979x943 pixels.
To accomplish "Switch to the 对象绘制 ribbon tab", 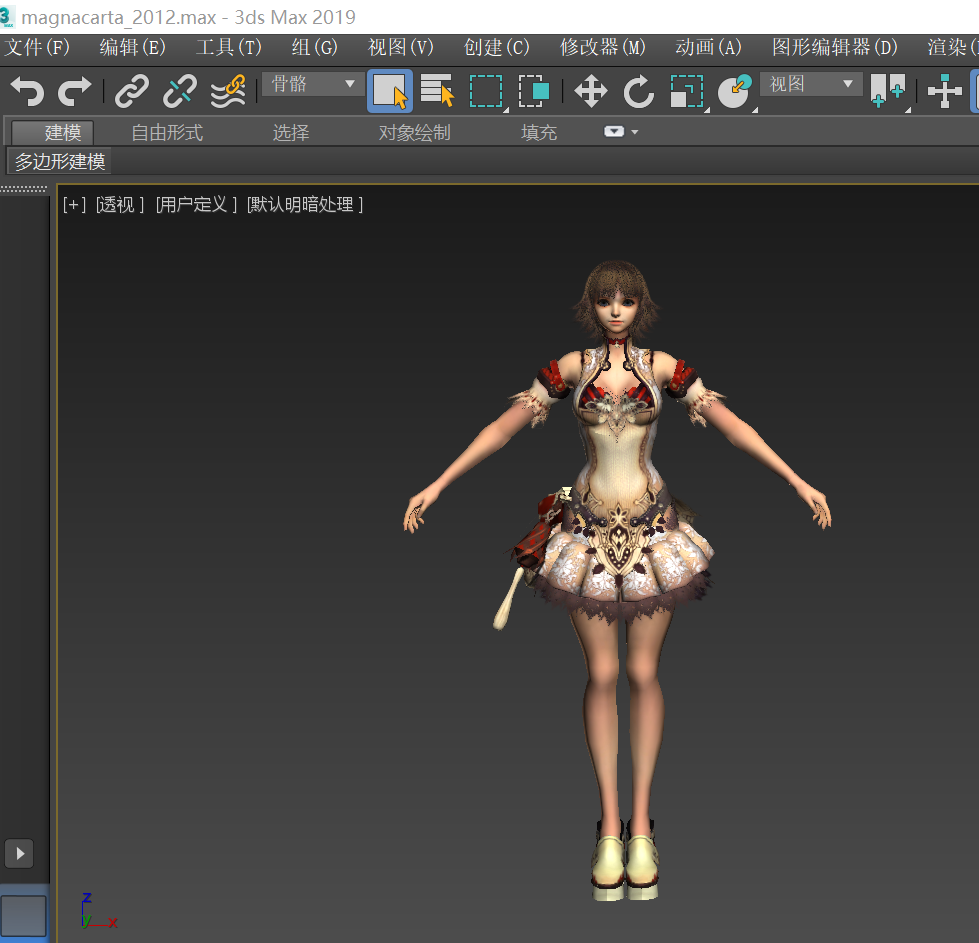I will 415,132.
